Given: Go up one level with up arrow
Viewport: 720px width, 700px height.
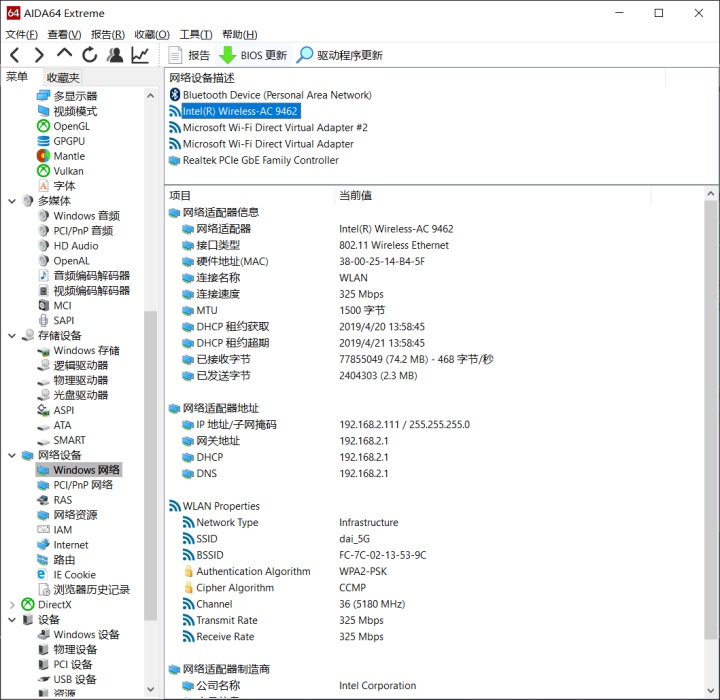Looking at the screenshot, I should 64,54.
